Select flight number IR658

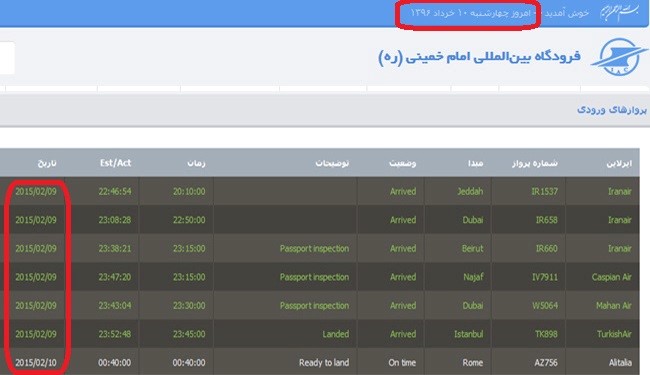point(547,220)
